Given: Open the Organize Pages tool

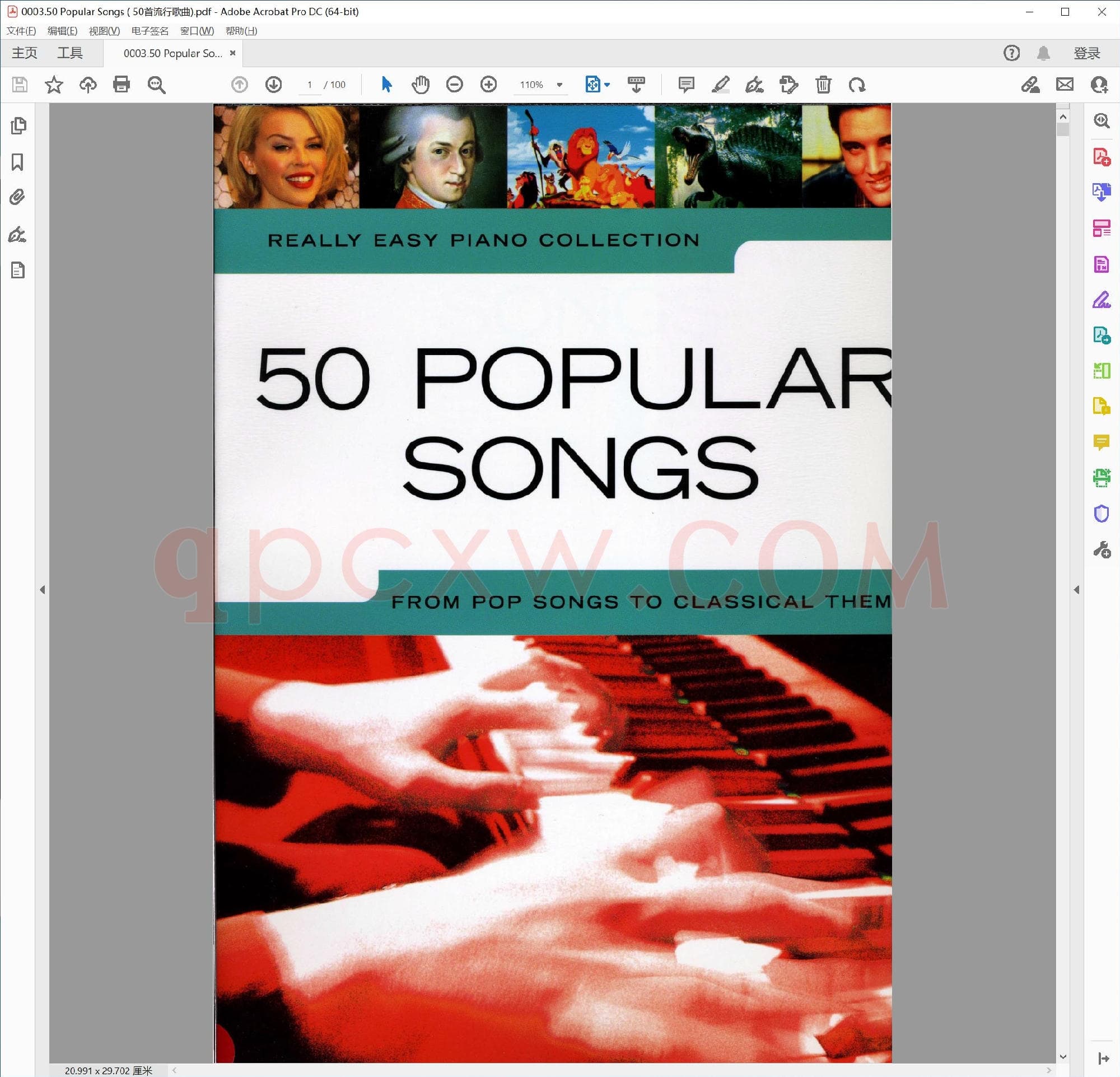Looking at the screenshot, I should point(1100,228).
